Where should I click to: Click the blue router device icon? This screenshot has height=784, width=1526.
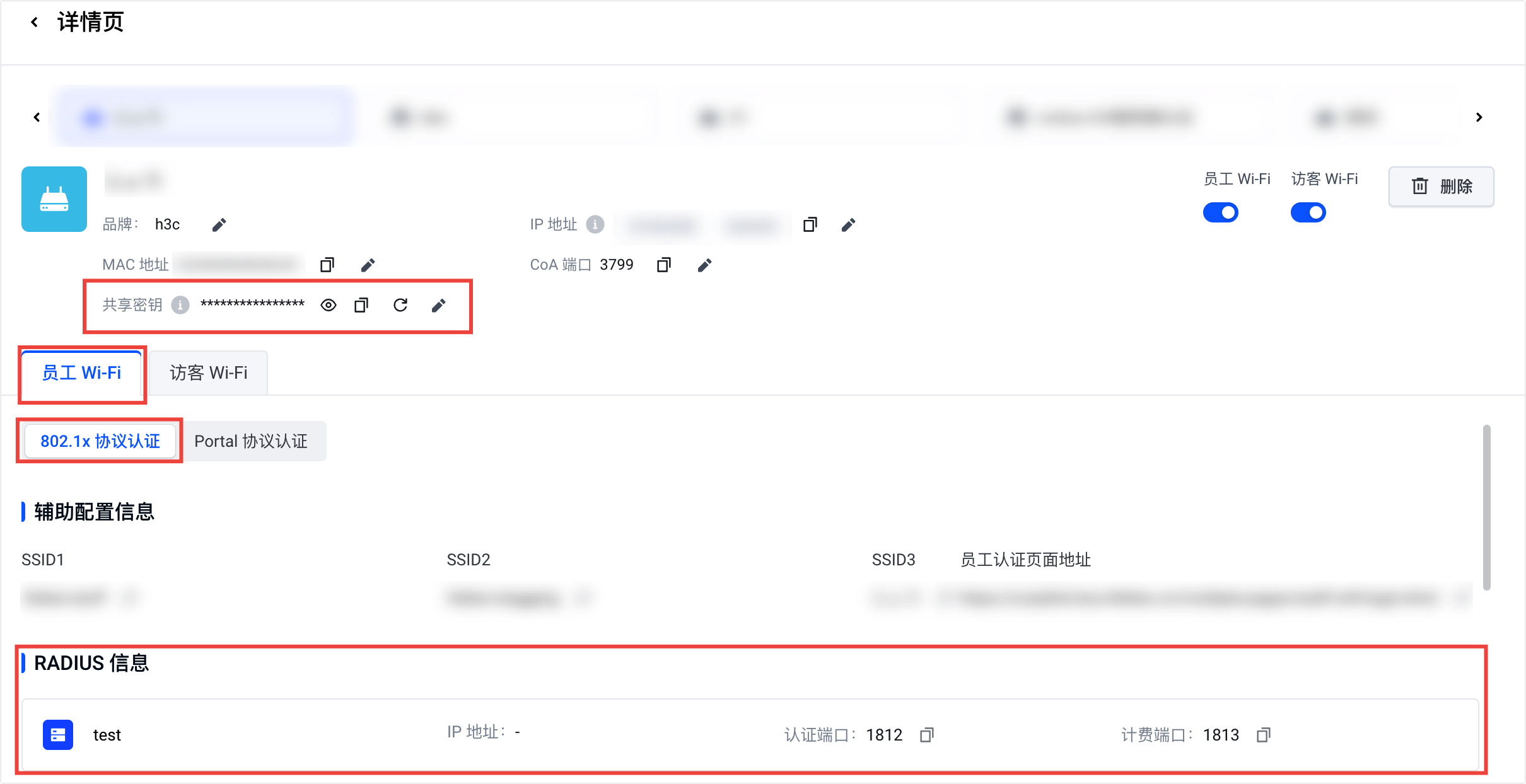point(54,199)
